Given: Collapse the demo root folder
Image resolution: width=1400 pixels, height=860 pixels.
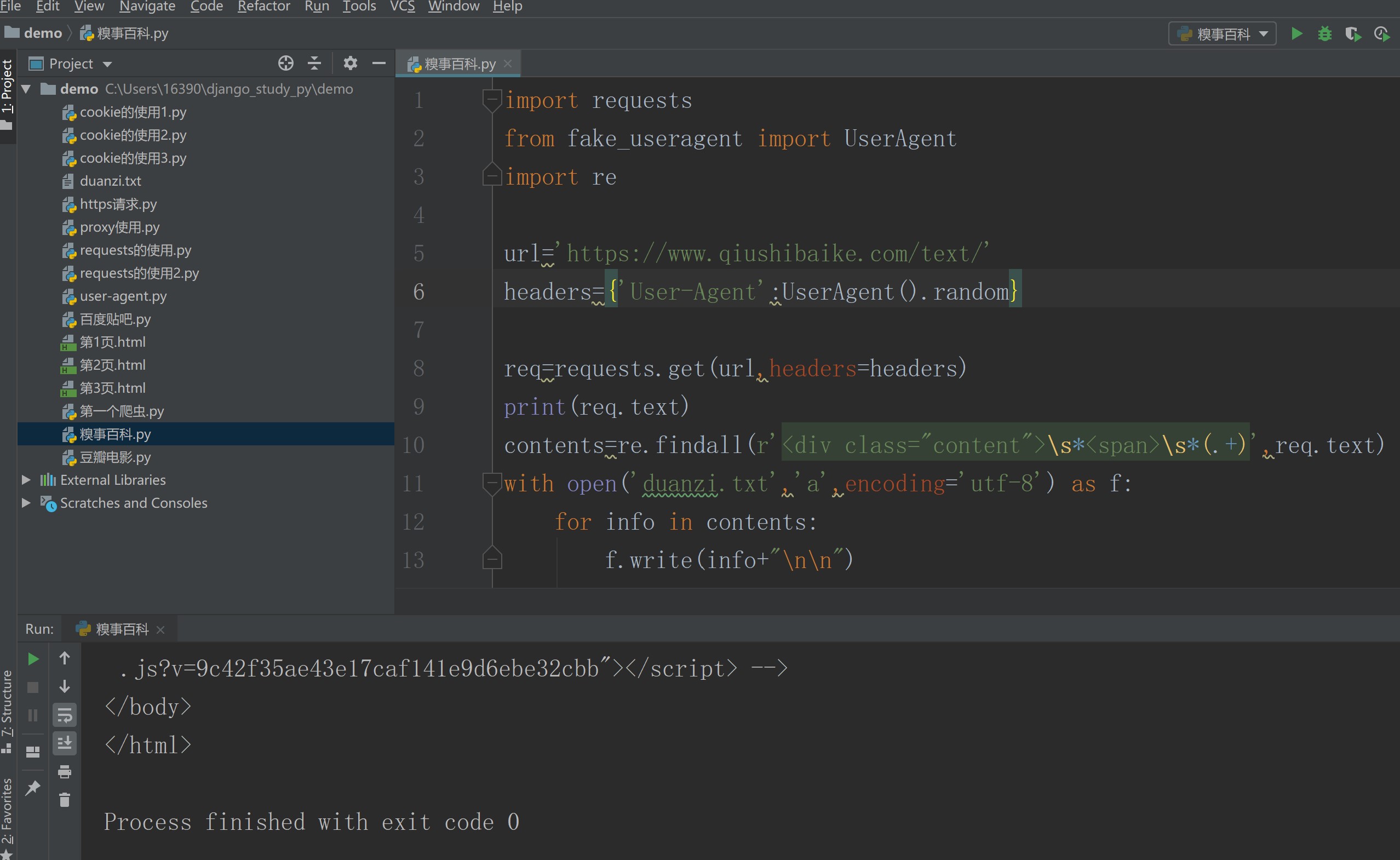Looking at the screenshot, I should [x=26, y=89].
